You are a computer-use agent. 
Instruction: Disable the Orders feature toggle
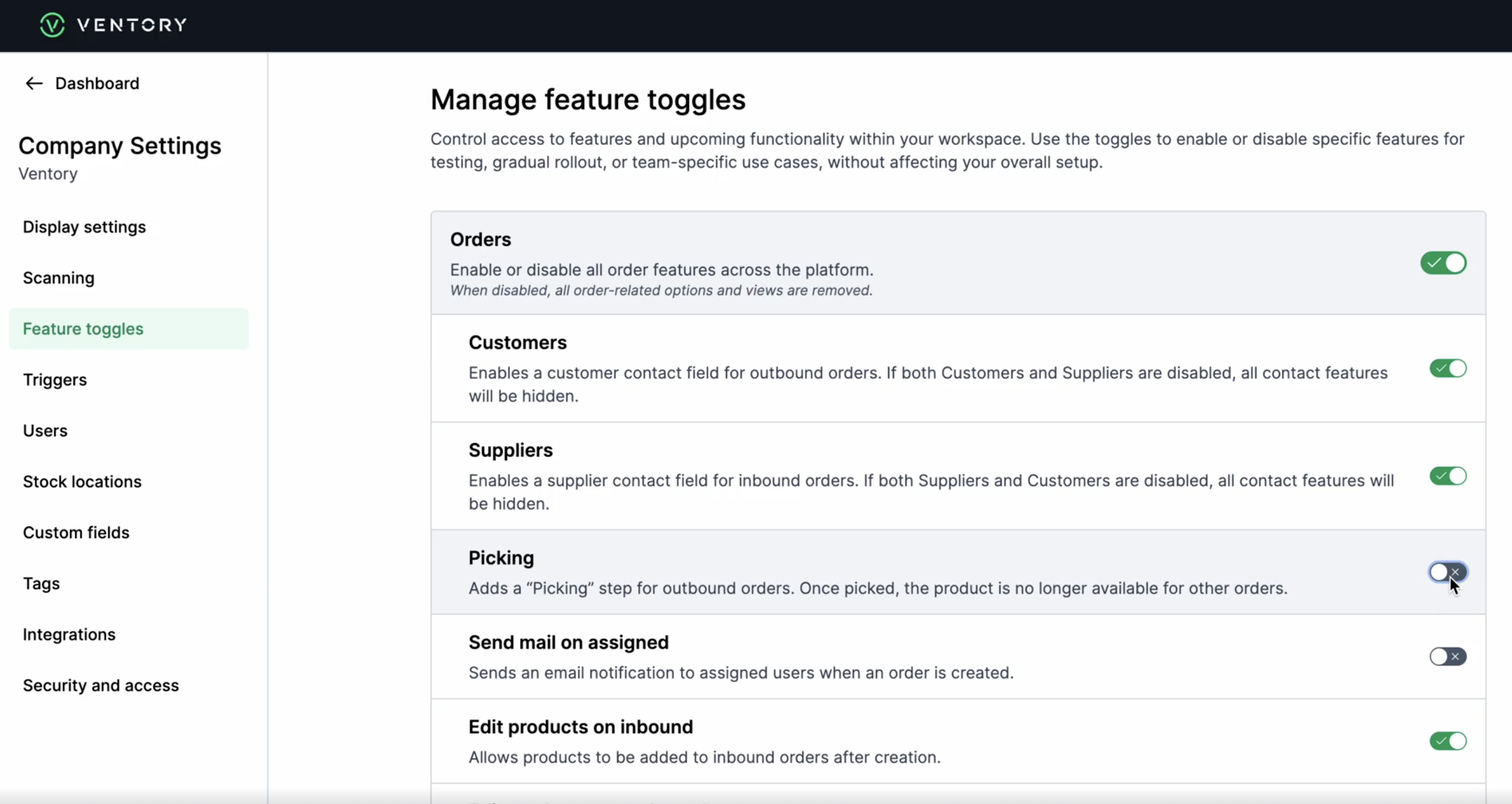click(1444, 263)
